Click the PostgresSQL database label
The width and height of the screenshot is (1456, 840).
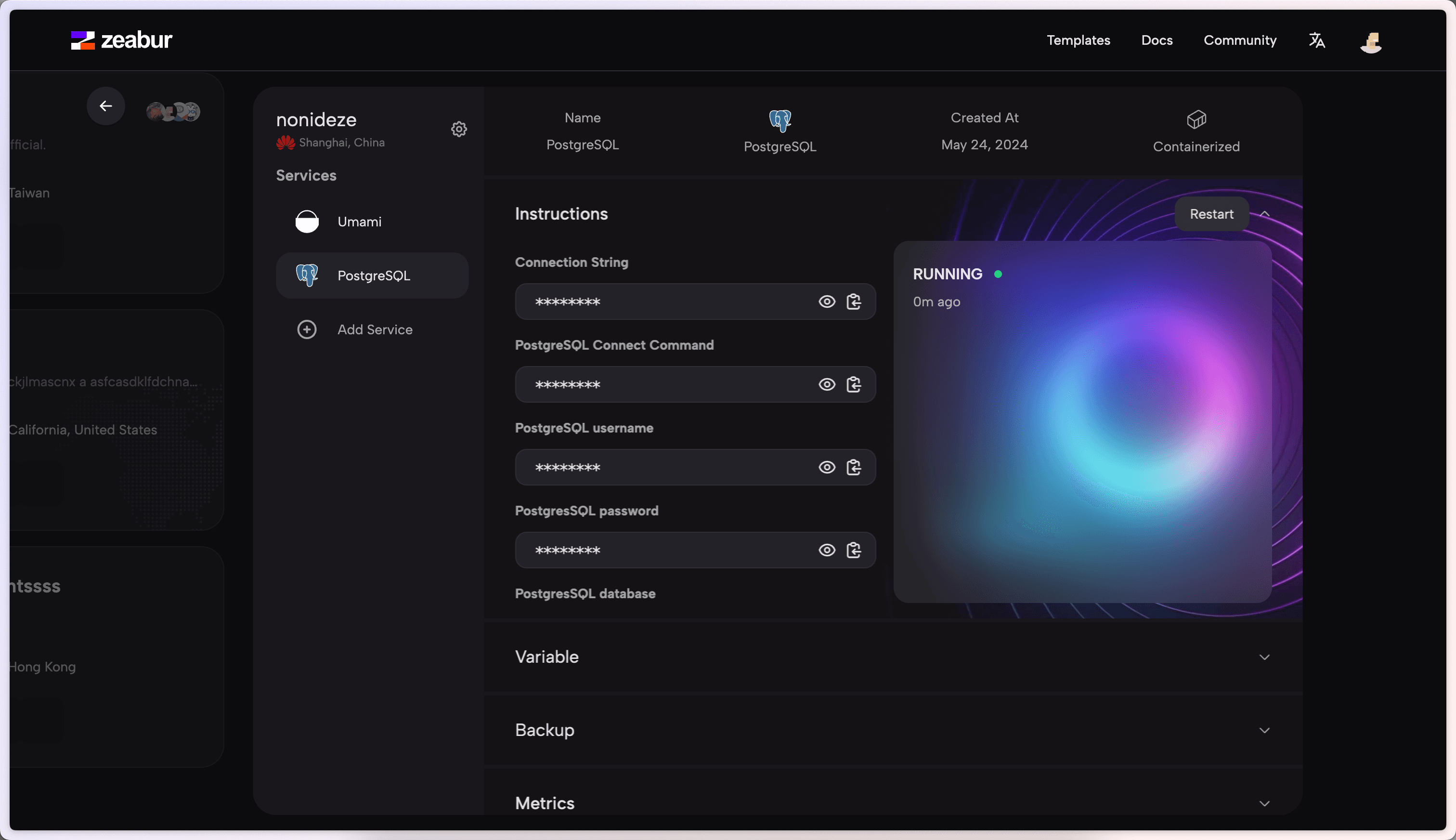pos(585,594)
